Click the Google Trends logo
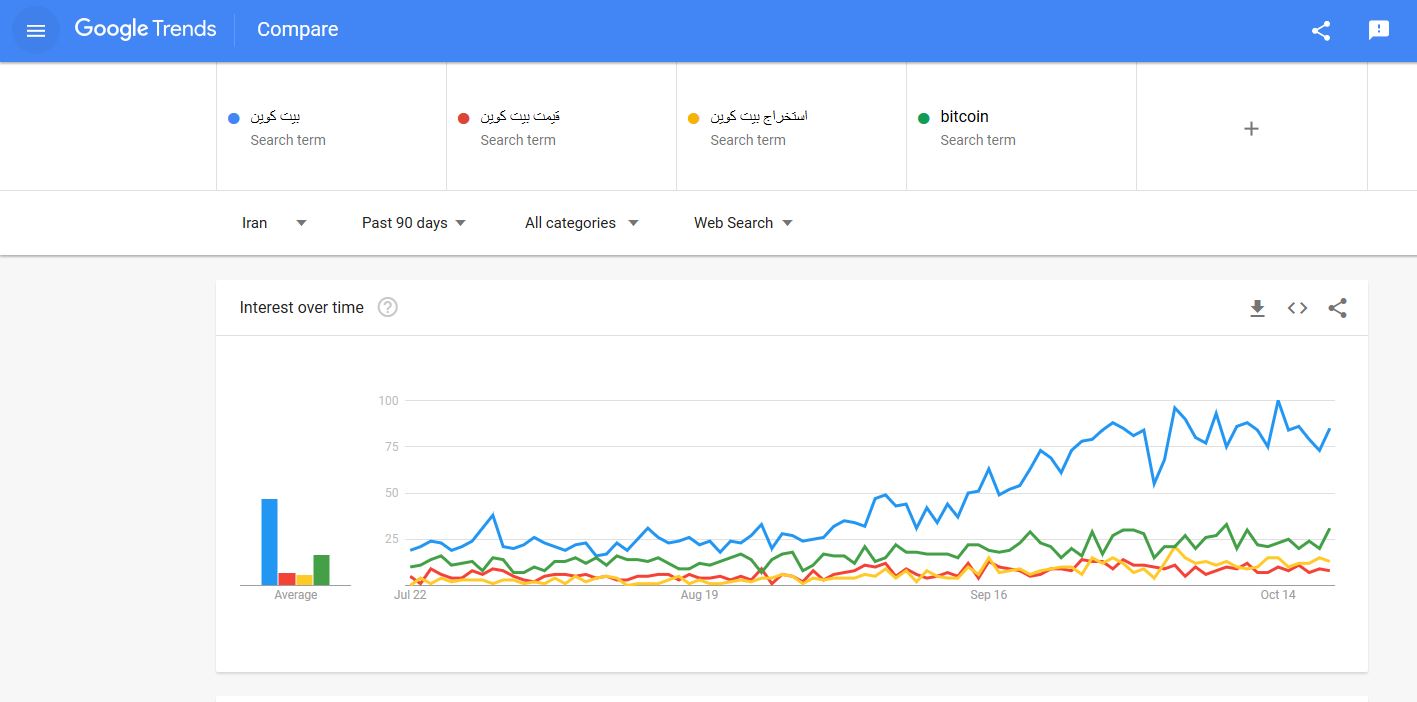The height and width of the screenshot is (702, 1417). point(145,29)
